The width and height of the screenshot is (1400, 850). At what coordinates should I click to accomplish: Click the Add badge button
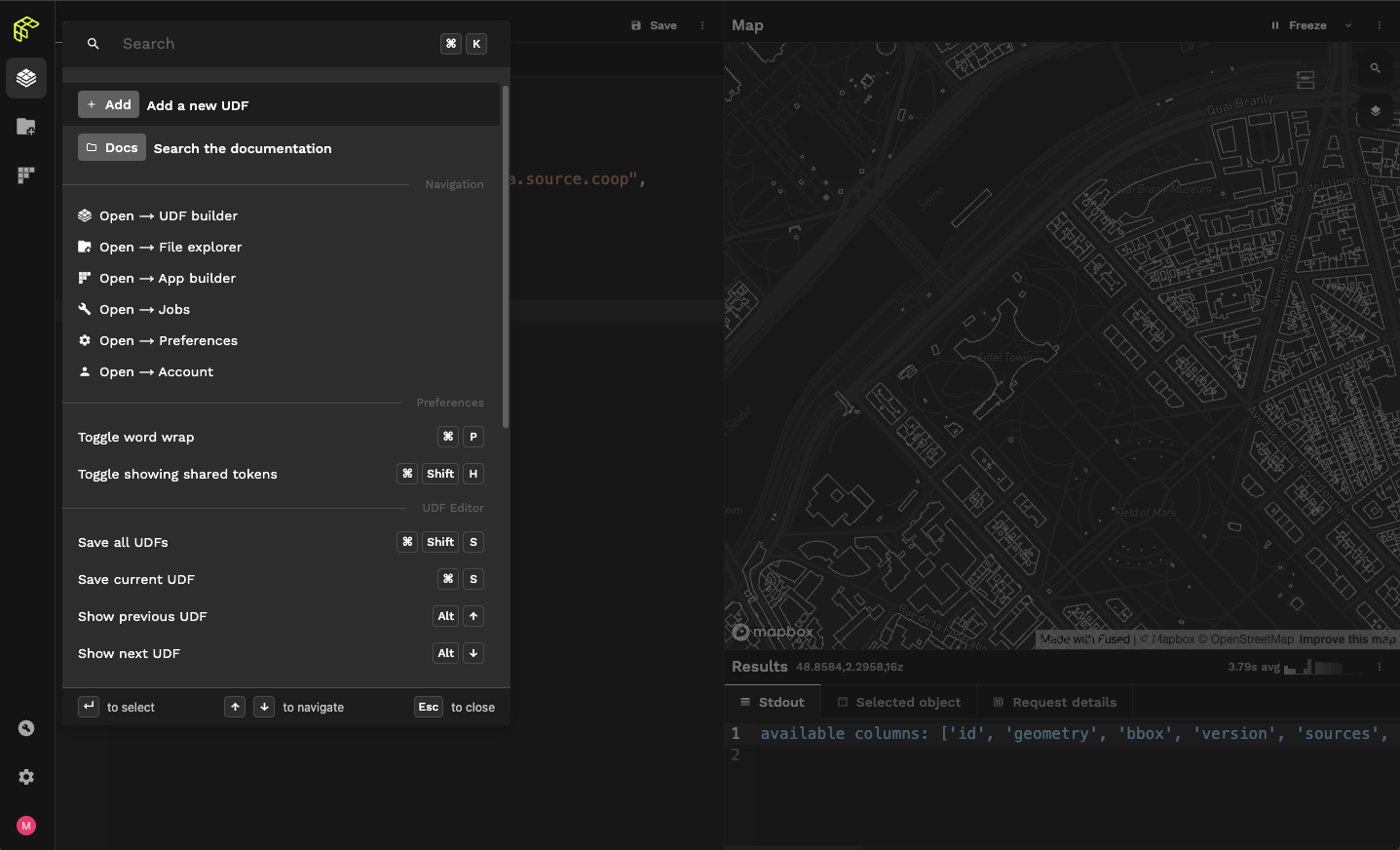(108, 104)
